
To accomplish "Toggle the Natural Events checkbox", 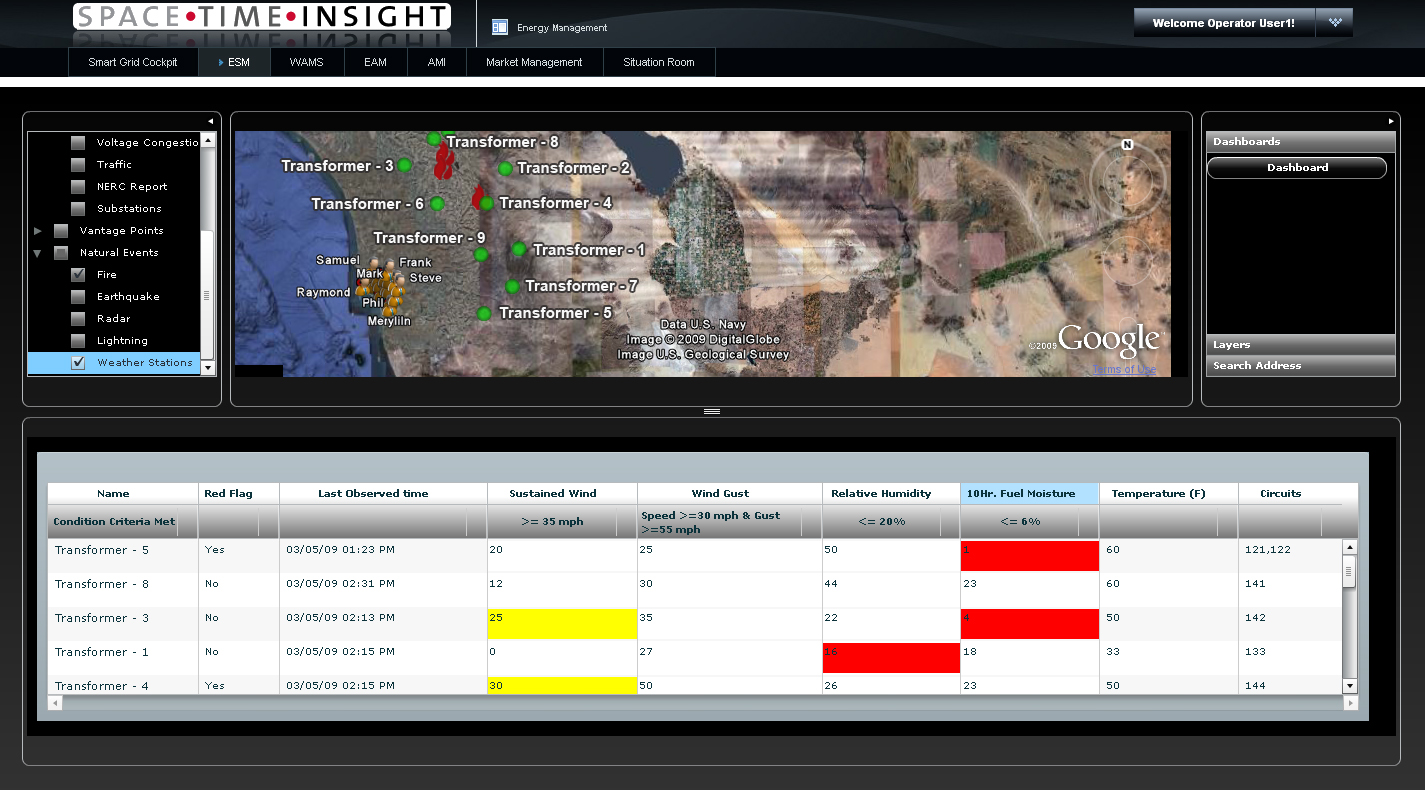I will pos(61,253).
